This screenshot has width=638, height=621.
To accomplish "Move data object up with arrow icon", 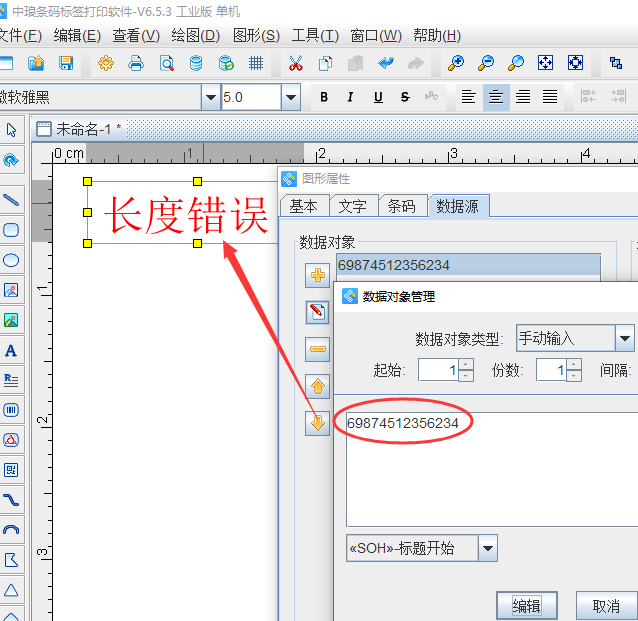I will (x=318, y=386).
